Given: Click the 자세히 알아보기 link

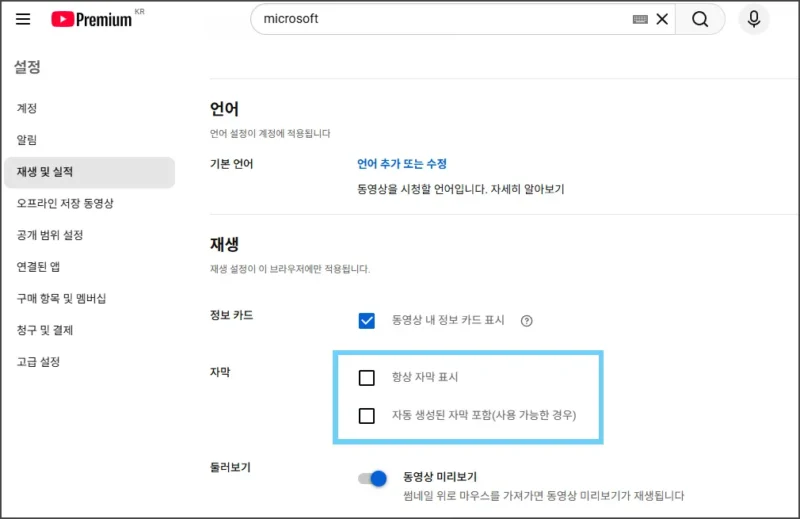Looking at the screenshot, I should (x=528, y=189).
